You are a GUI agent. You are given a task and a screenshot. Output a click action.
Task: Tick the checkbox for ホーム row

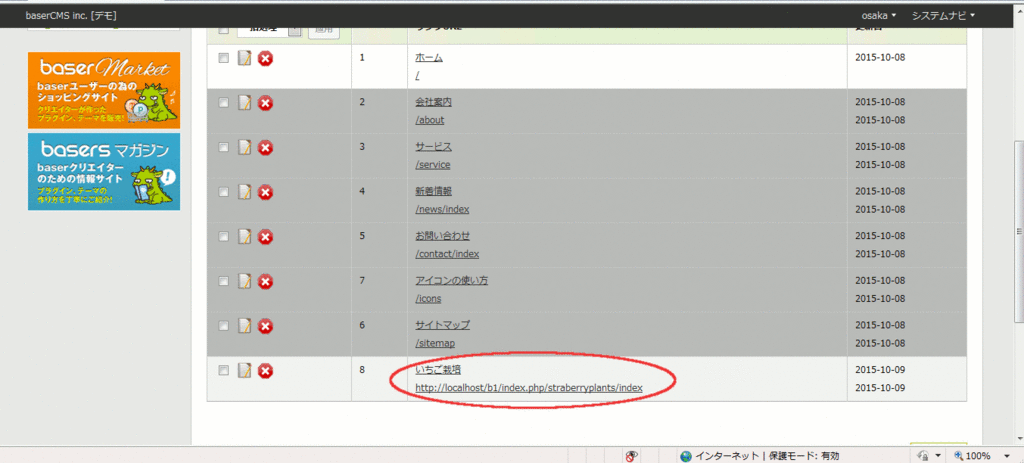223,58
